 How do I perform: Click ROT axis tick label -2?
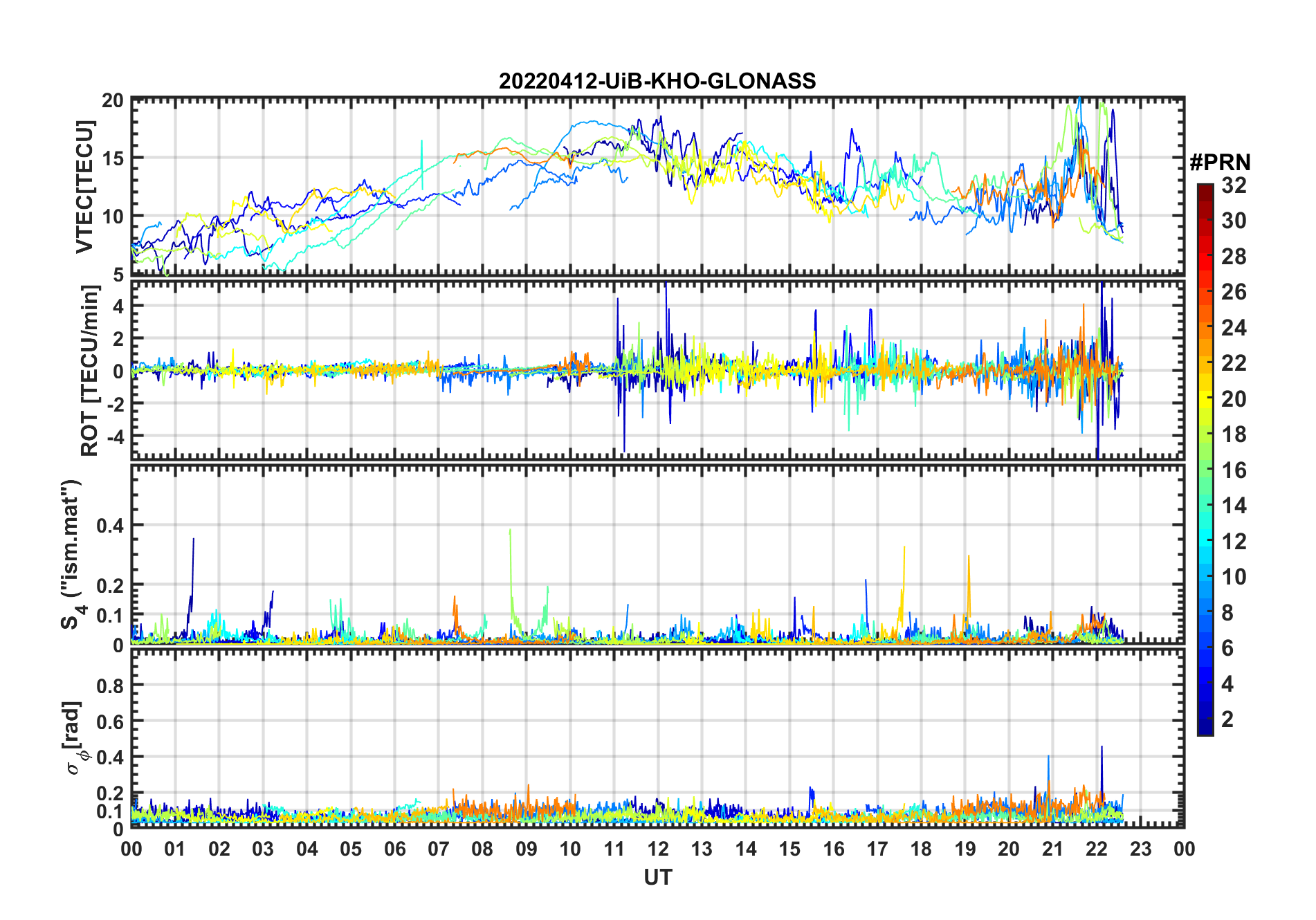point(115,403)
